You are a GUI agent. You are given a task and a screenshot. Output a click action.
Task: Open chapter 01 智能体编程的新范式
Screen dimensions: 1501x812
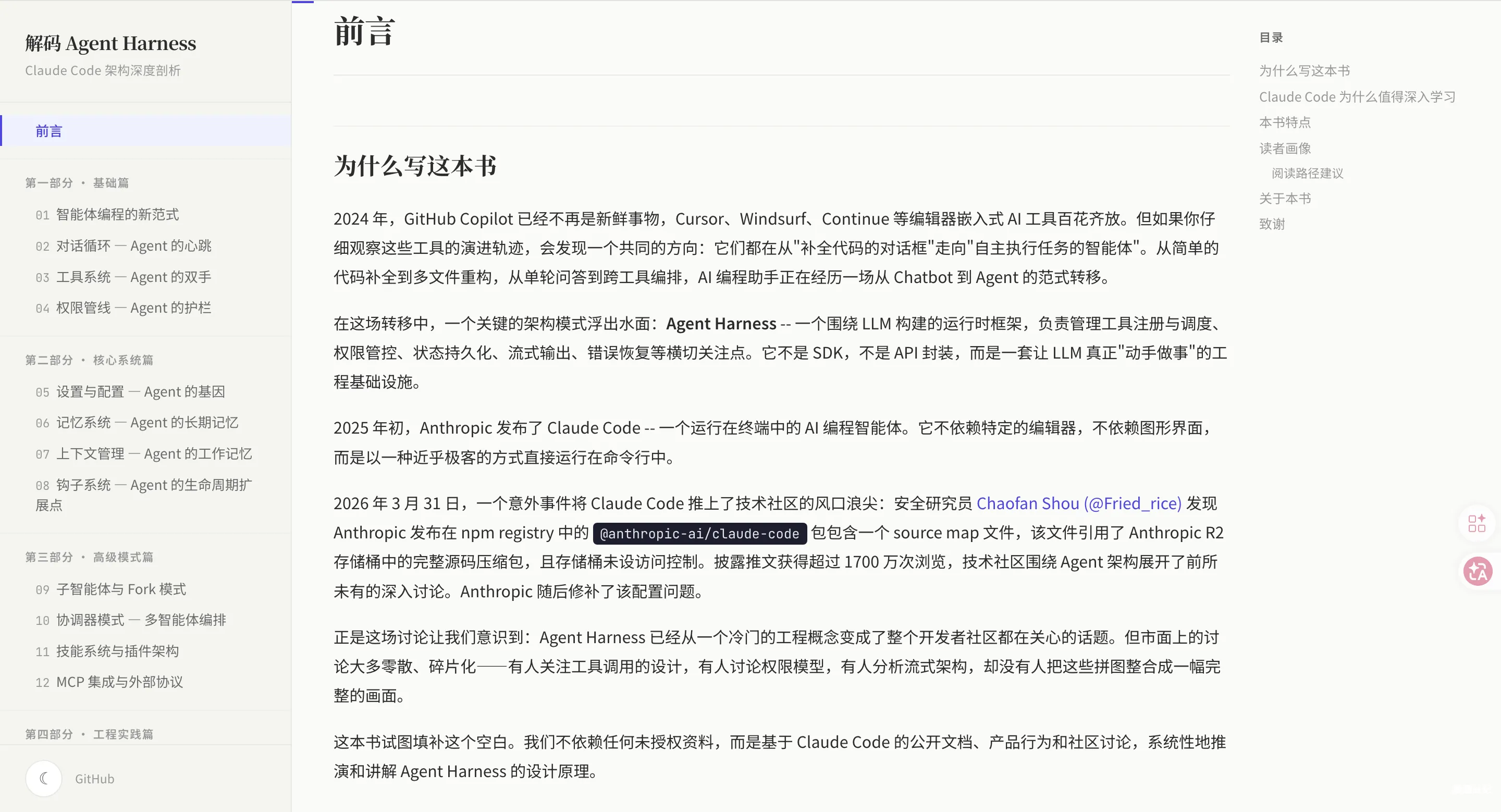tap(118, 214)
